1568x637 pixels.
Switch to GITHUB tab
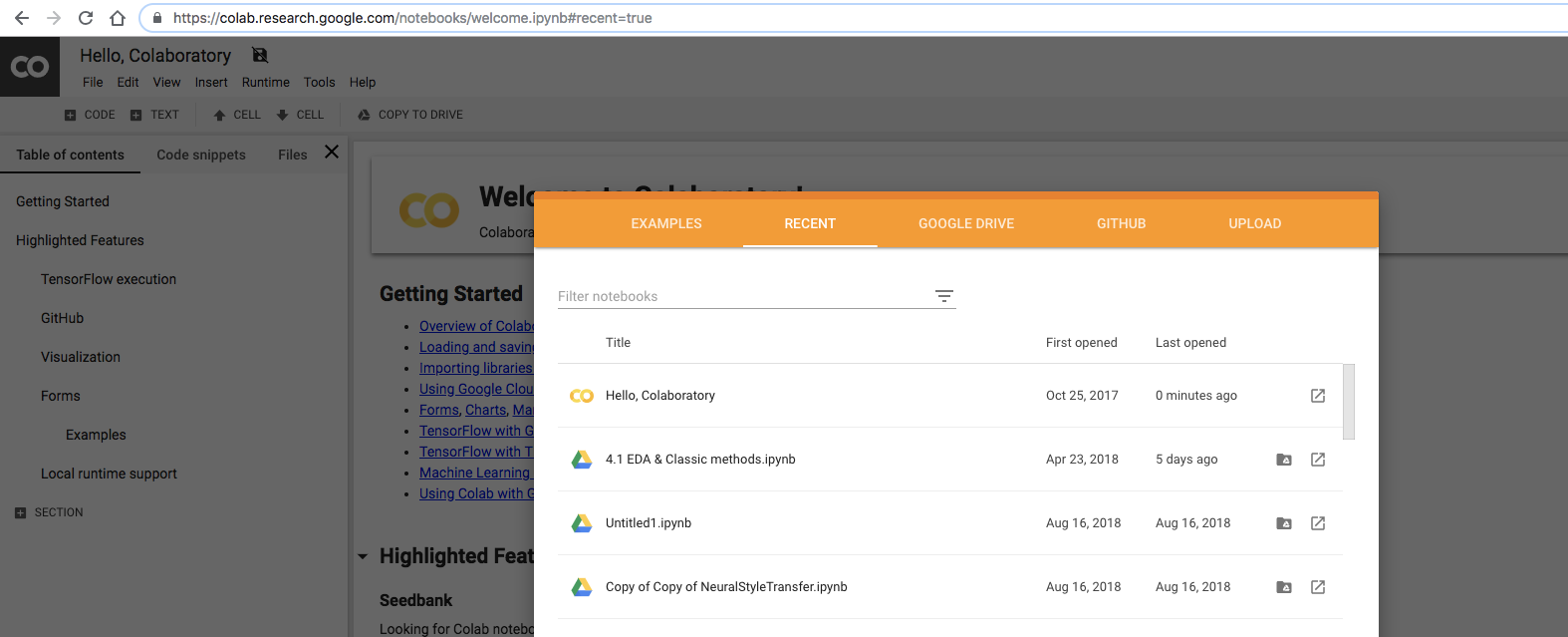[1122, 223]
